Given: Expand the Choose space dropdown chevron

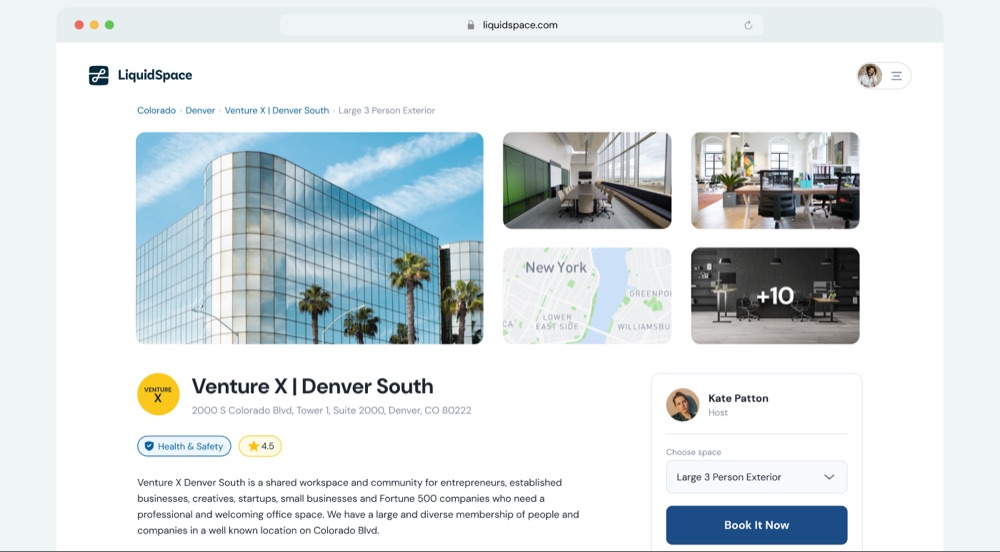Looking at the screenshot, I should pyautogui.click(x=829, y=477).
